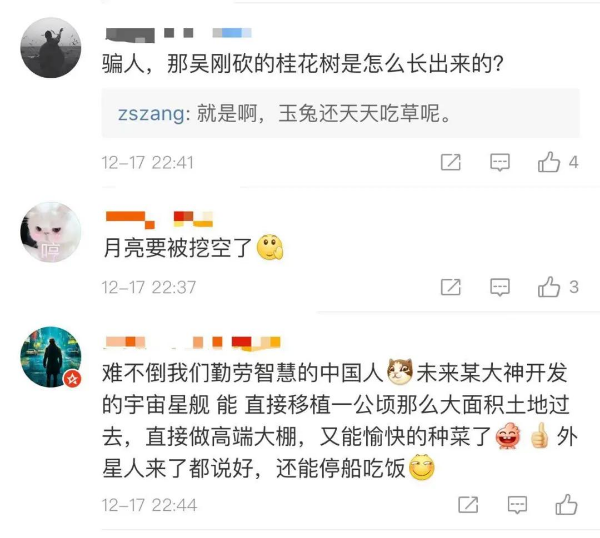This screenshot has height=538, width=600.
Task: Share the 22:44 long comment
Action: (468, 505)
